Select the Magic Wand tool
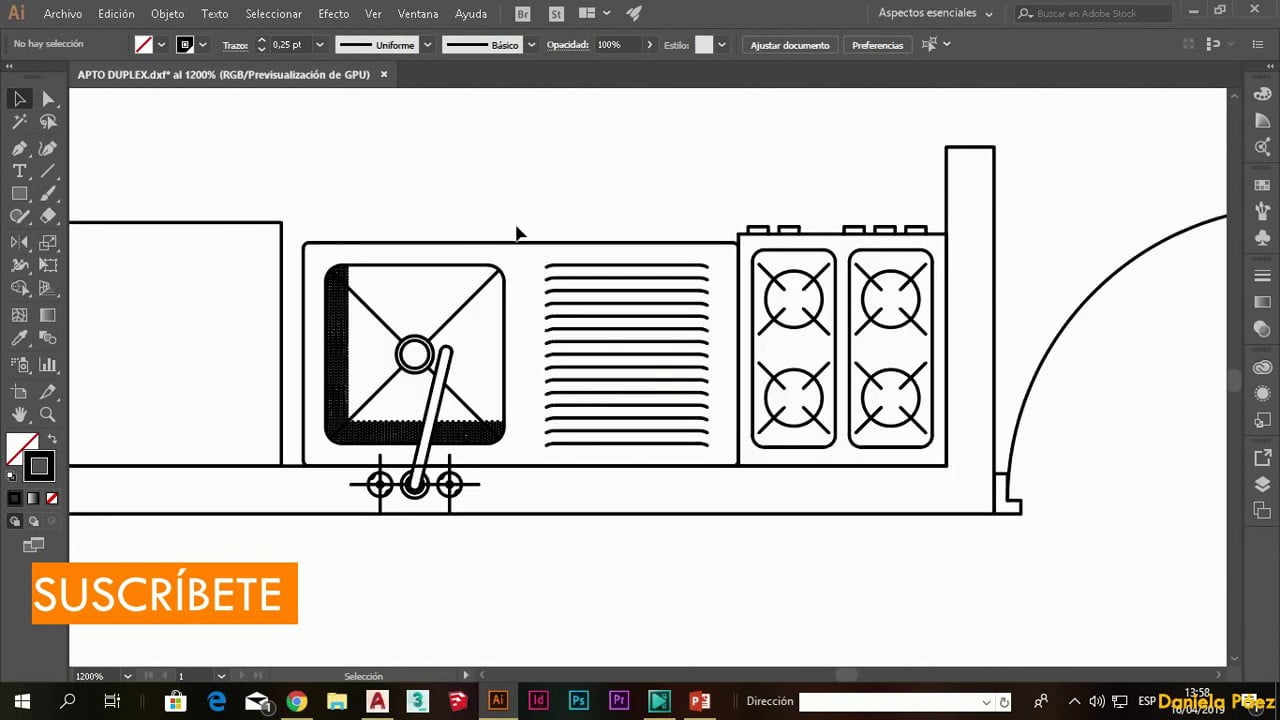This screenshot has height=720, width=1280. point(19,122)
